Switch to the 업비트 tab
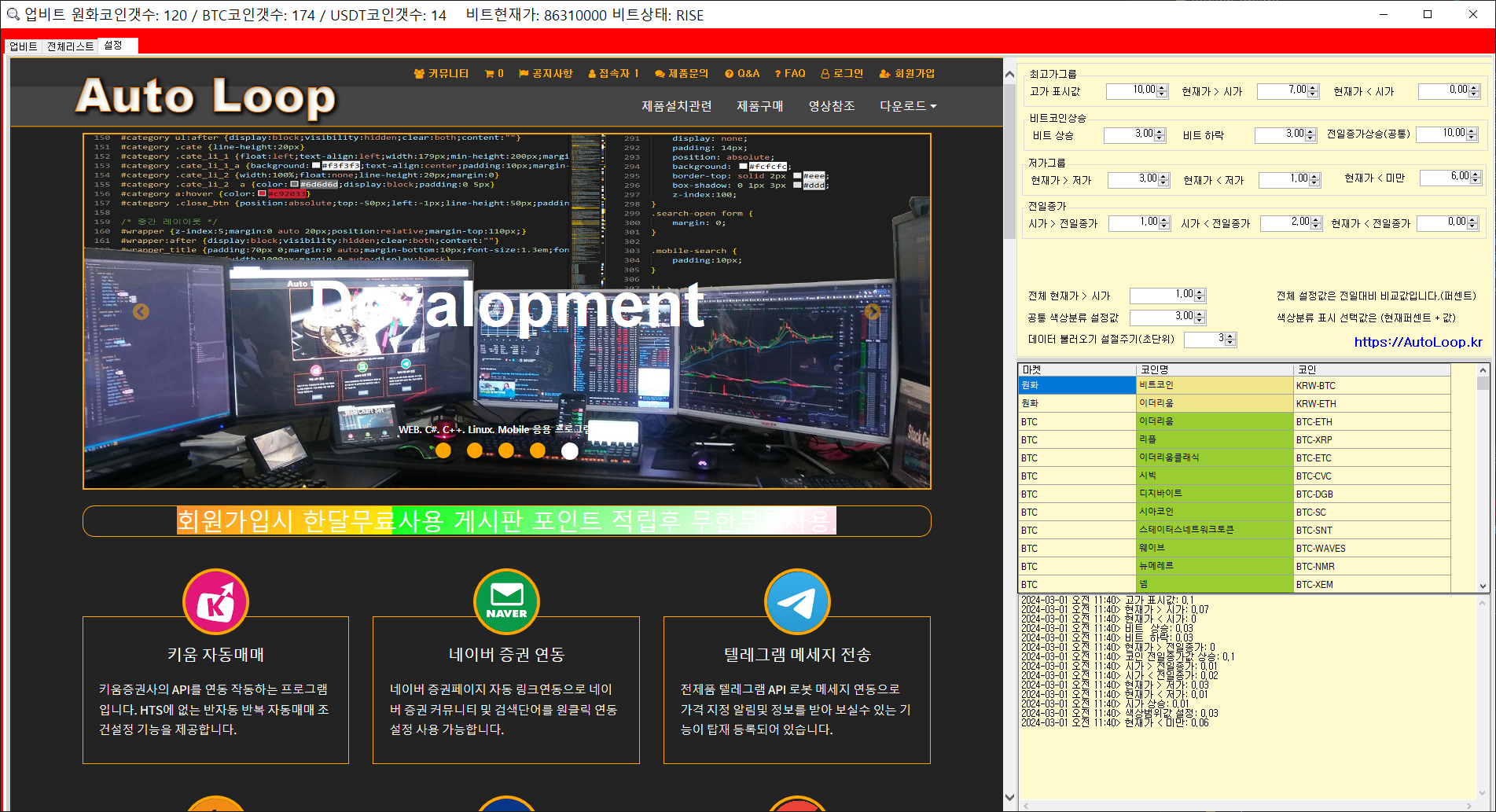The height and width of the screenshot is (812, 1496). (x=23, y=46)
